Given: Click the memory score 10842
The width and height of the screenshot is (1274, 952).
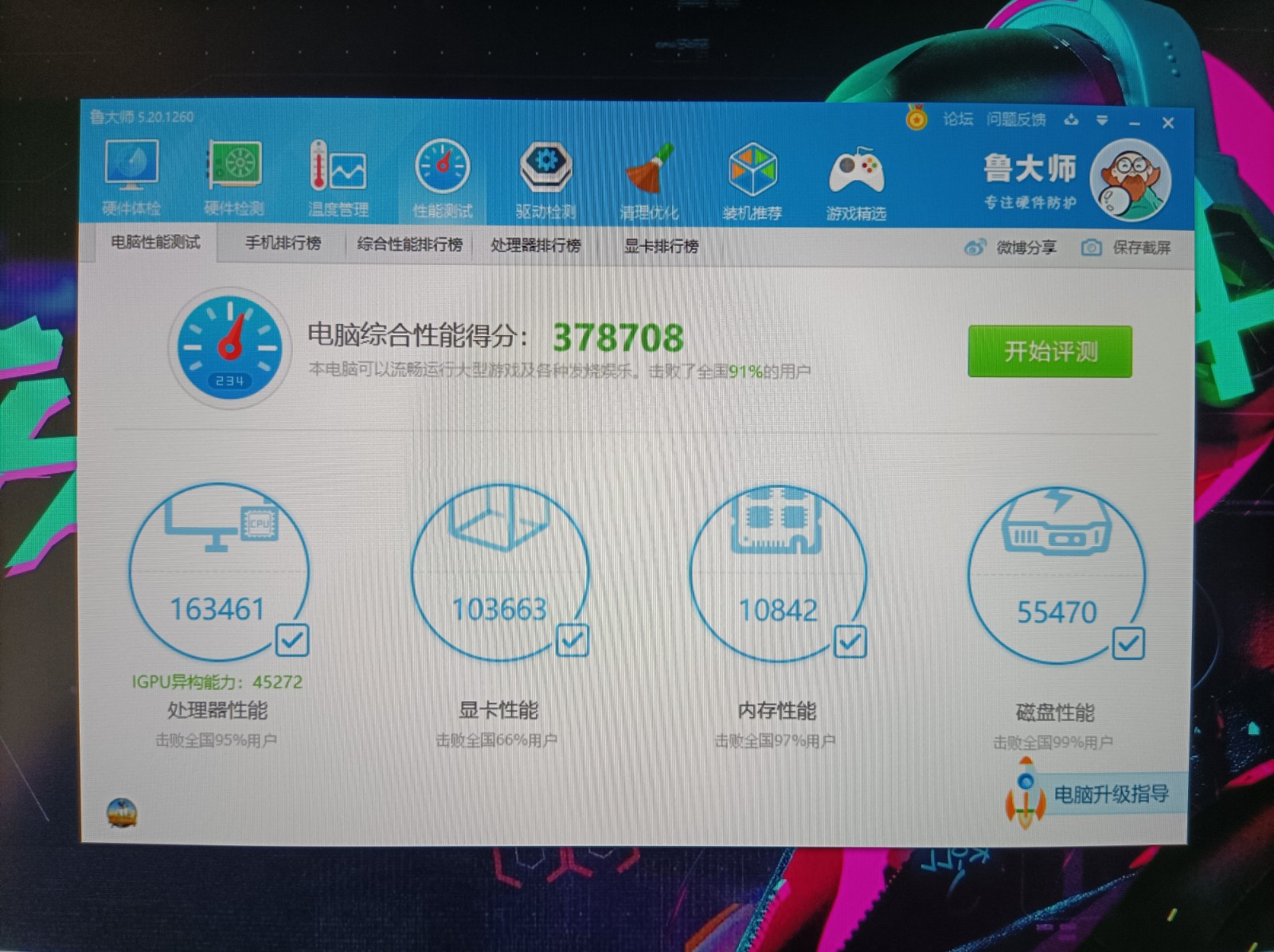Looking at the screenshot, I should coord(778,611).
